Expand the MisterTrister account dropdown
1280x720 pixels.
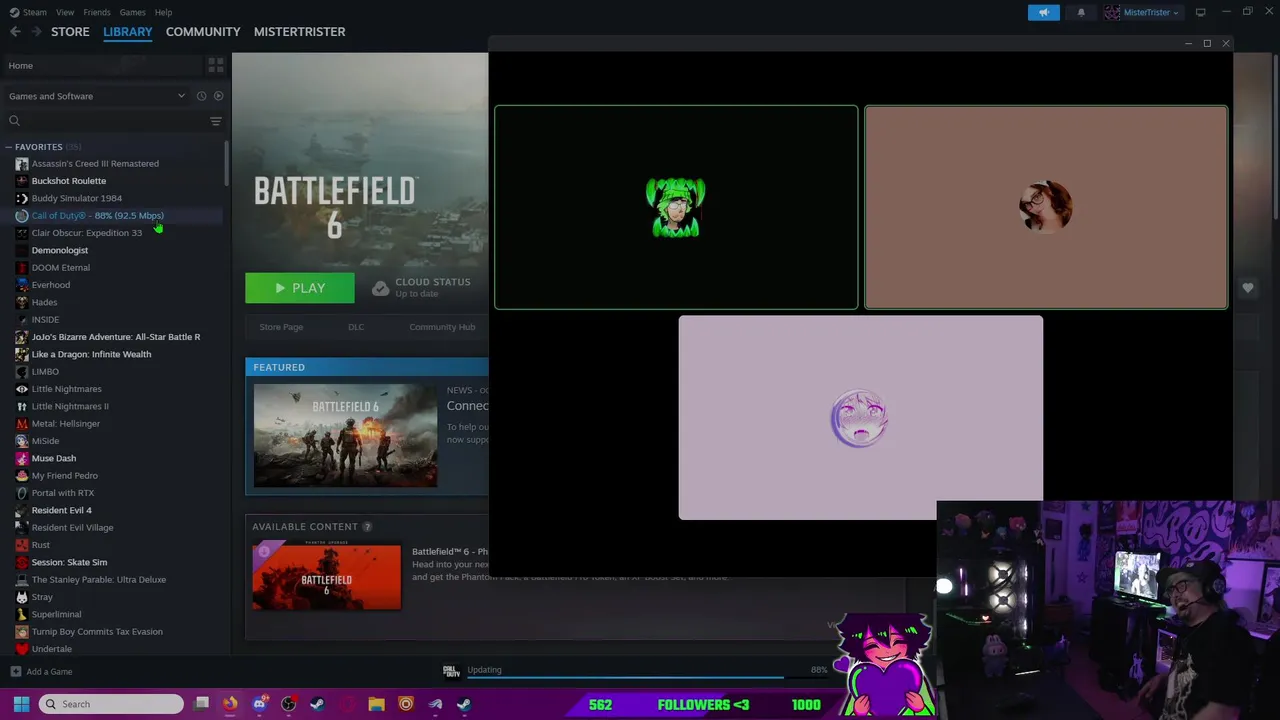click(1142, 12)
